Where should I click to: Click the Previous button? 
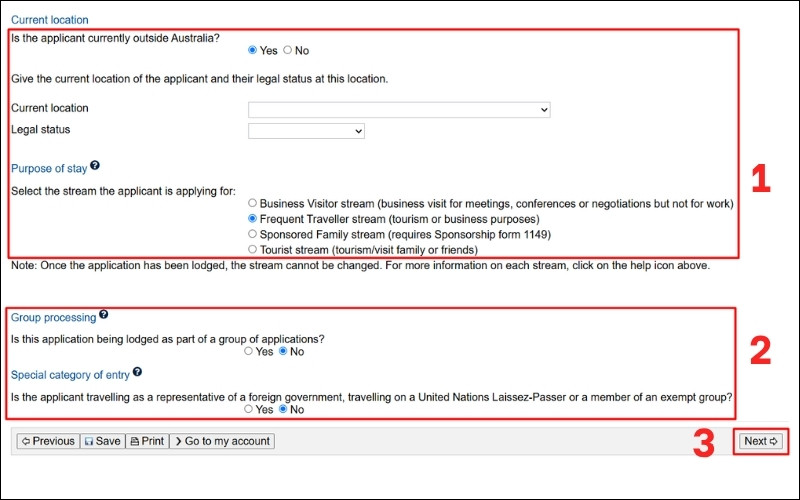pyautogui.click(x=47, y=441)
